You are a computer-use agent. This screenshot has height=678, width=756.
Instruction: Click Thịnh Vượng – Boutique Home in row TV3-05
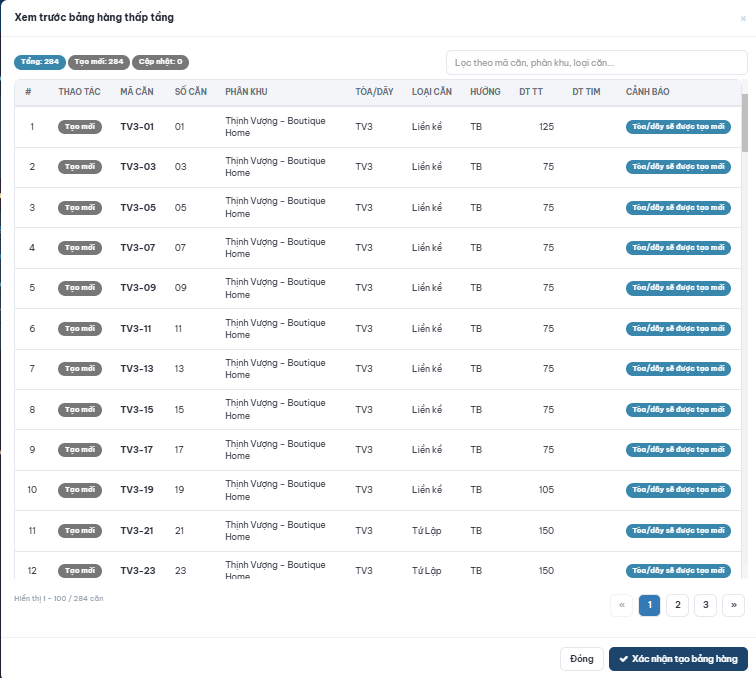(x=275, y=207)
